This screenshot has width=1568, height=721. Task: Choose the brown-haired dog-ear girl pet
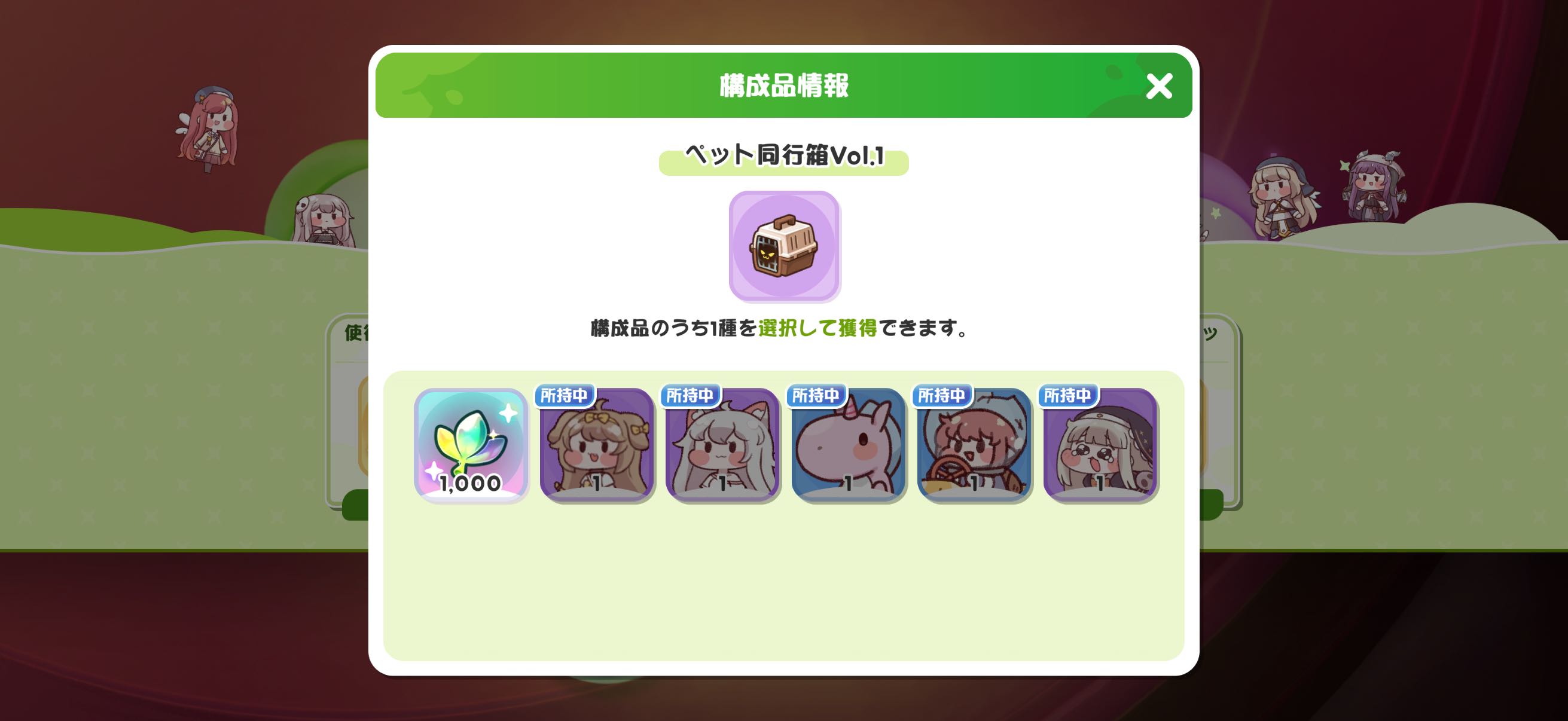coord(597,444)
